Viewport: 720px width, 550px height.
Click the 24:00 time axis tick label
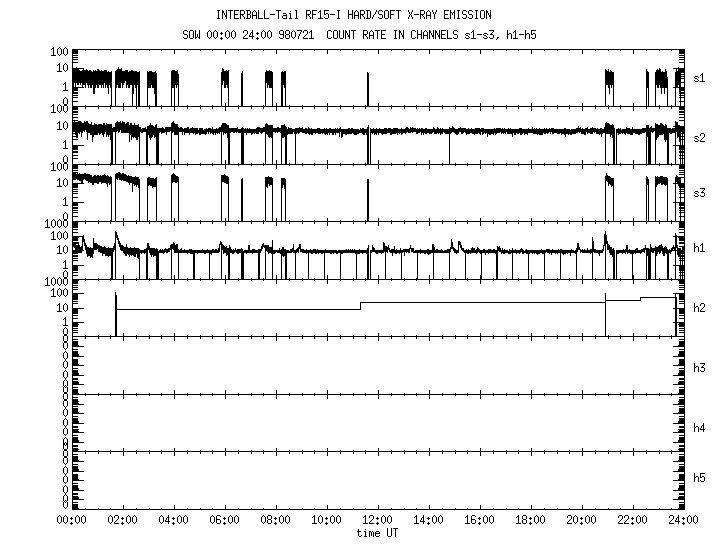pyautogui.click(x=684, y=521)
